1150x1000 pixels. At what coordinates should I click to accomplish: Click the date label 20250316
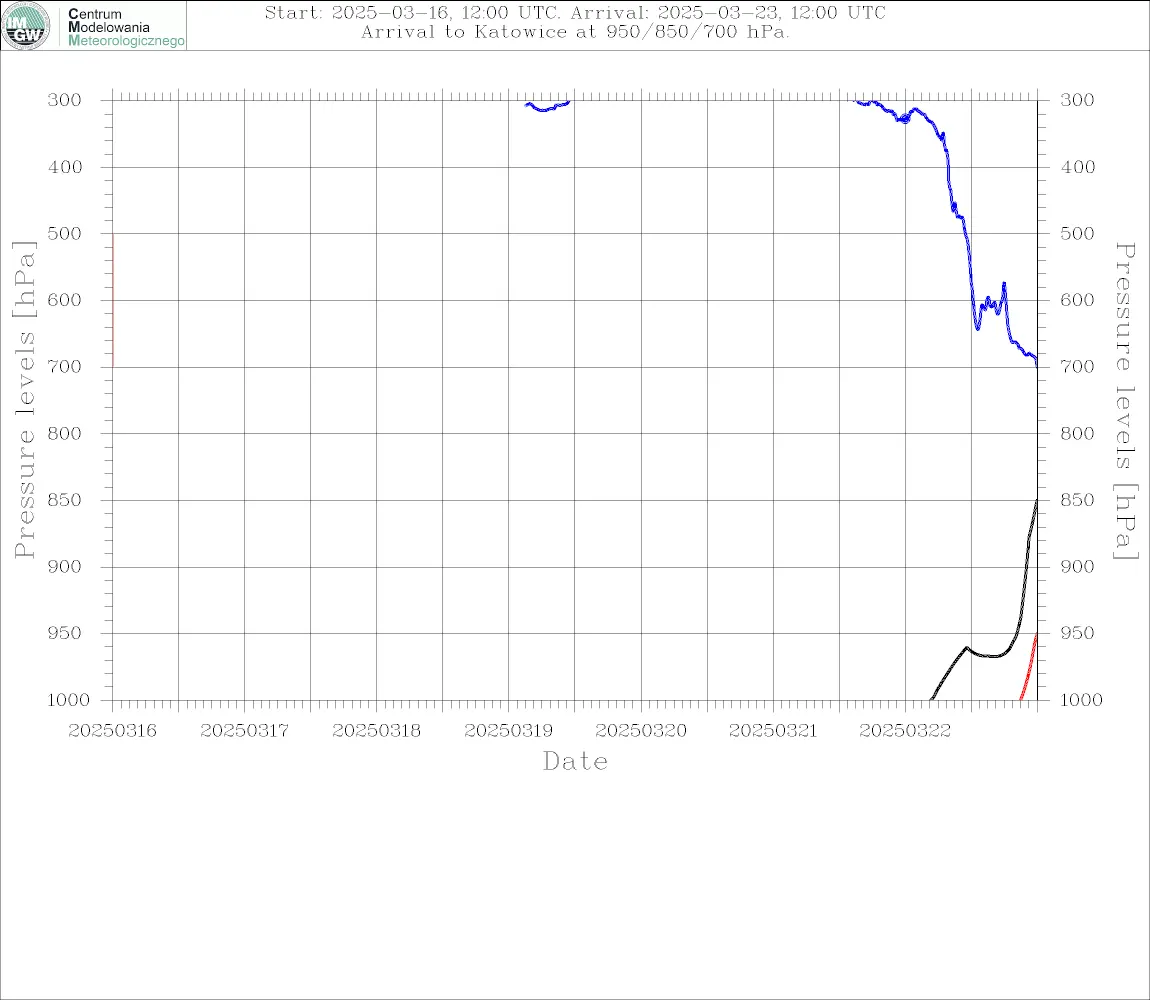point(112,731)
